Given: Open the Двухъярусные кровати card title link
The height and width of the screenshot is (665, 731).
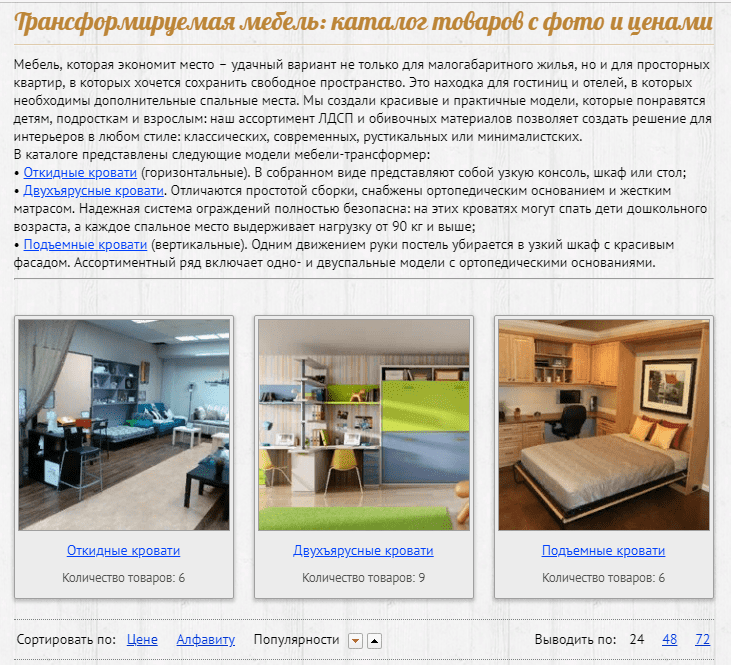Looking at the screenshot, I should click(363, 551).
